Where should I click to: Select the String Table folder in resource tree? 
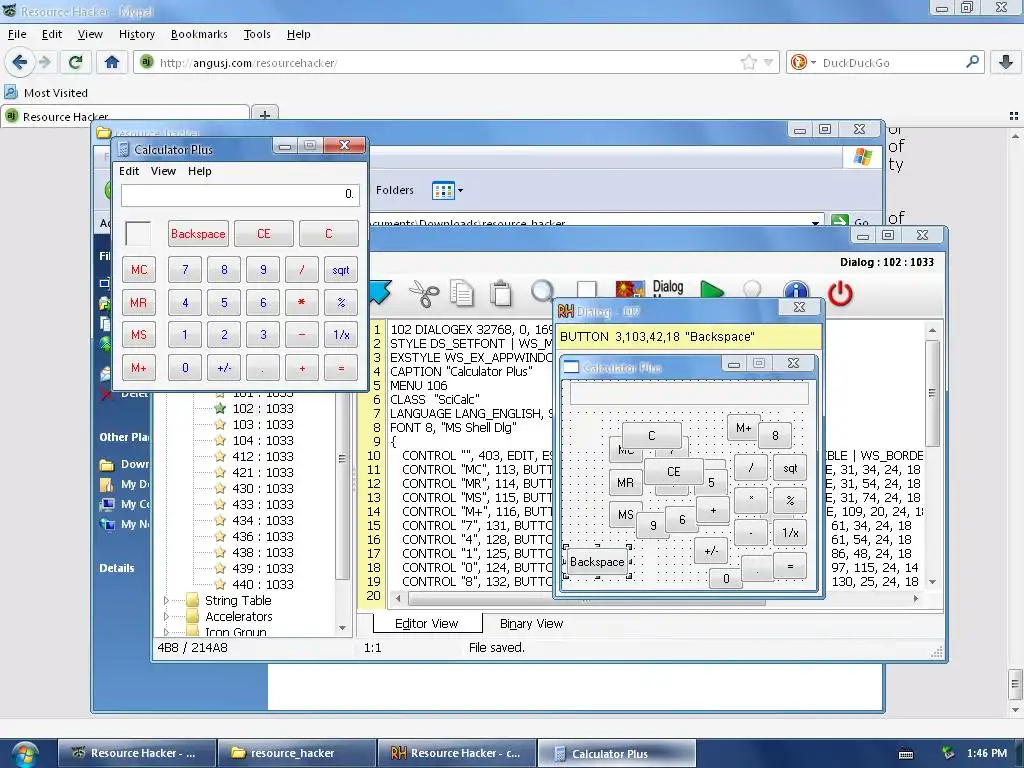[238, 600]
